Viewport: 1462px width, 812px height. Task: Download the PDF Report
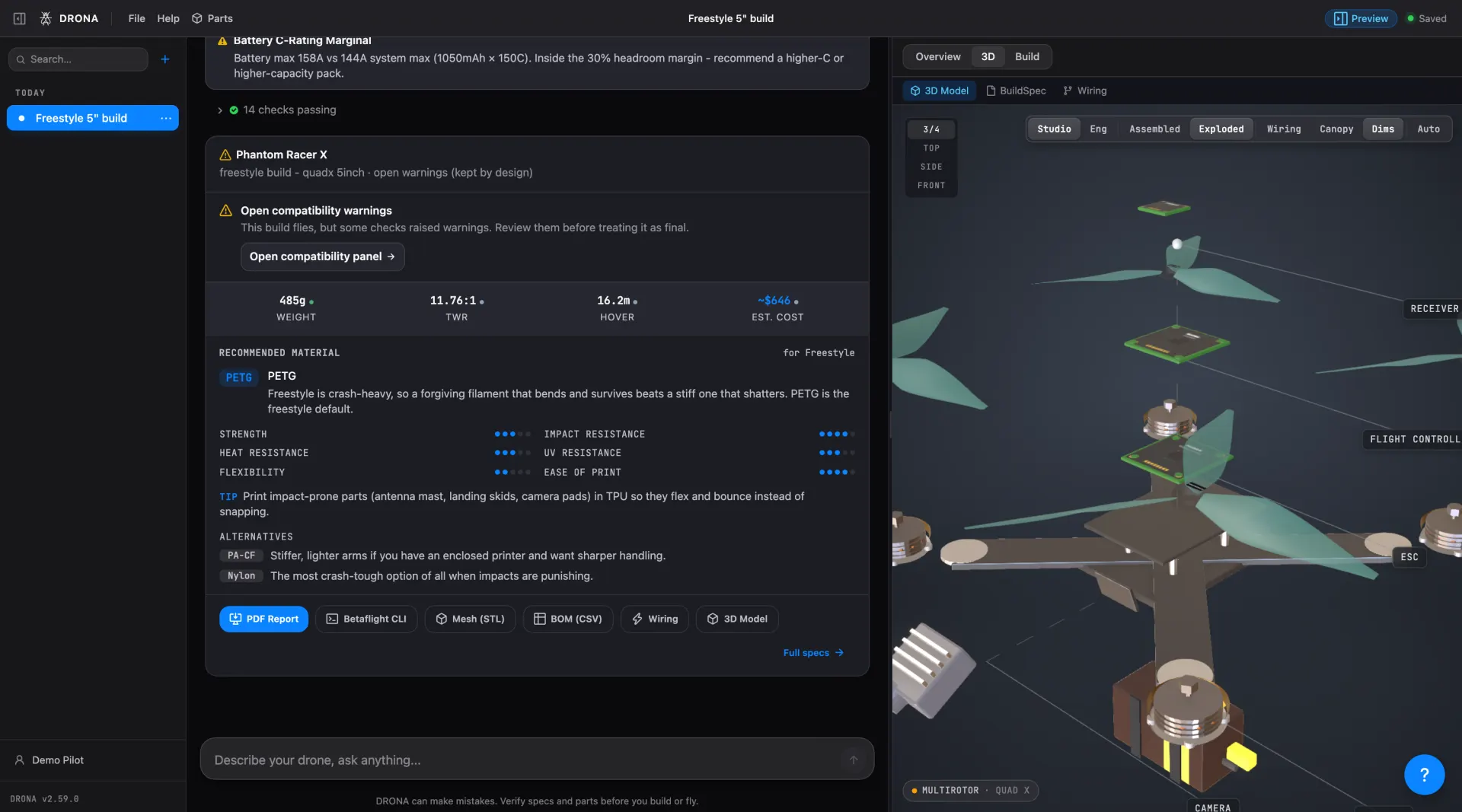click(x=263, y=619)
